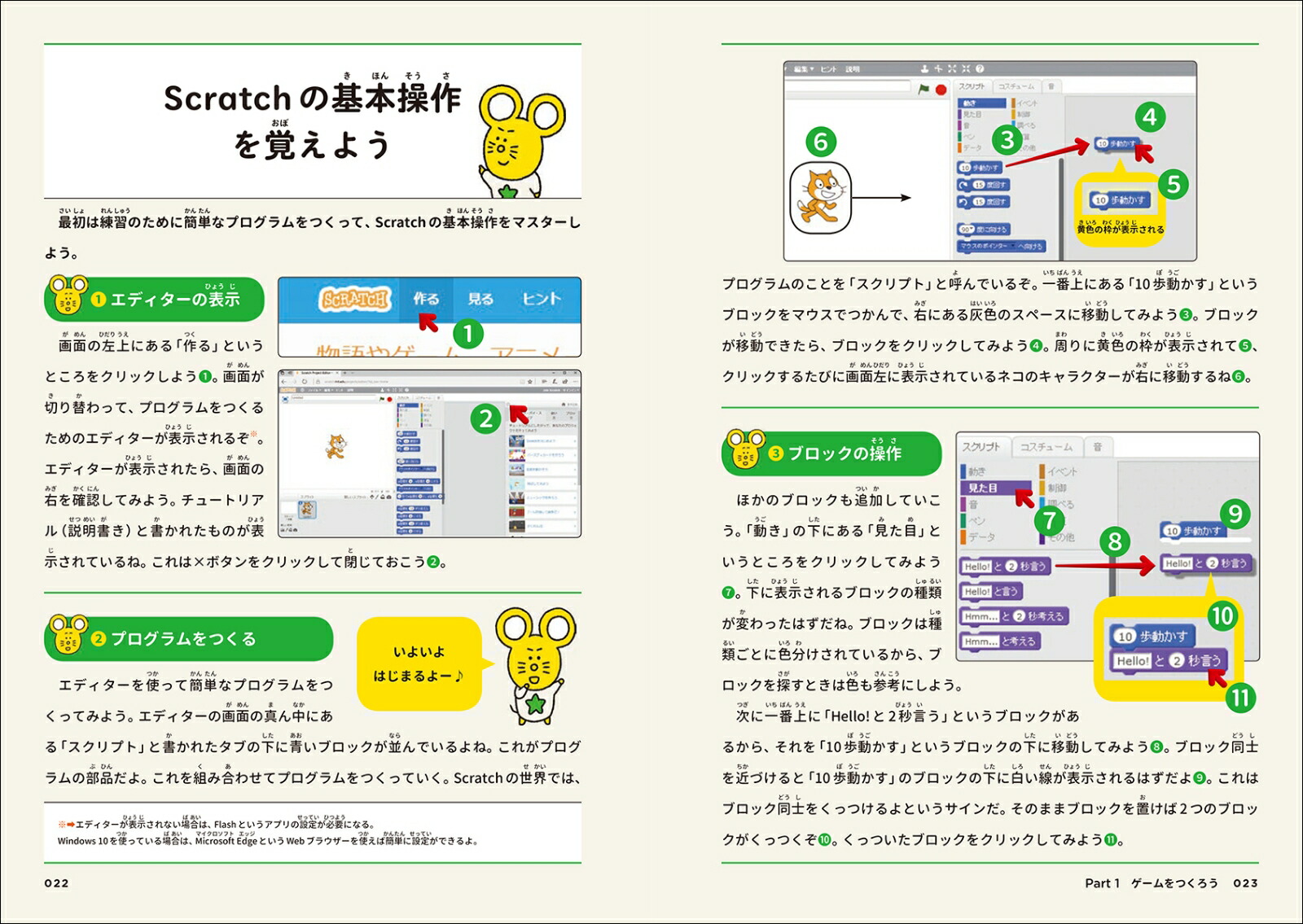Select the イベント category in the motion-blocks figure
Viewport: 1303px width, 924px height.
(1024, 103)
